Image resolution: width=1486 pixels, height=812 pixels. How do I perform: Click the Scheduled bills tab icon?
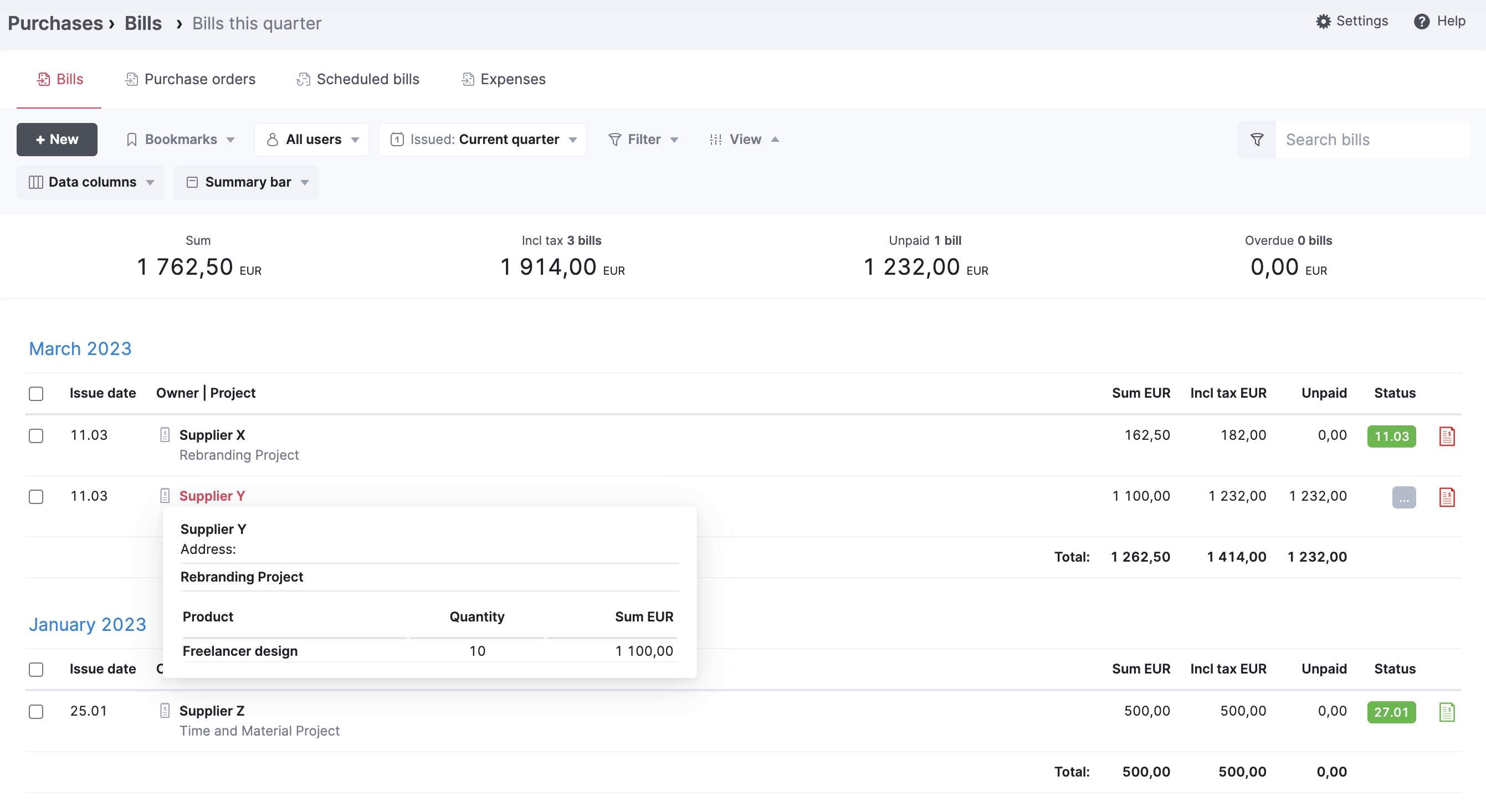pos(304,80)
